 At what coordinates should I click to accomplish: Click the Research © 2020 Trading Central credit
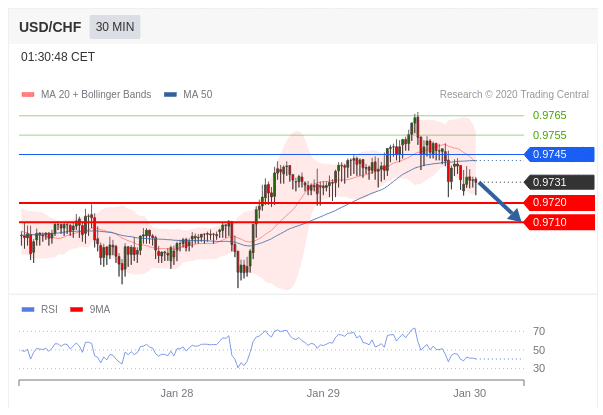coord(514,95)
